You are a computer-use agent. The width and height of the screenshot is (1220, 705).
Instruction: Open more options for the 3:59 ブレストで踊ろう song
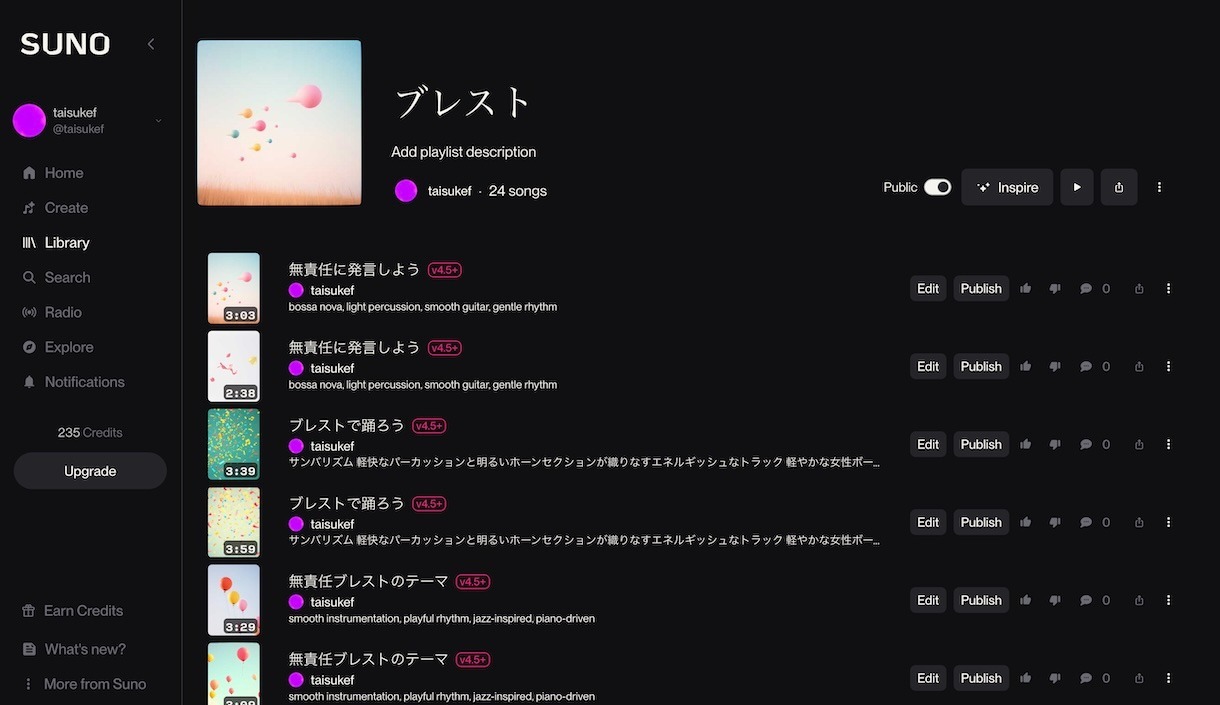pos(1168,523)
